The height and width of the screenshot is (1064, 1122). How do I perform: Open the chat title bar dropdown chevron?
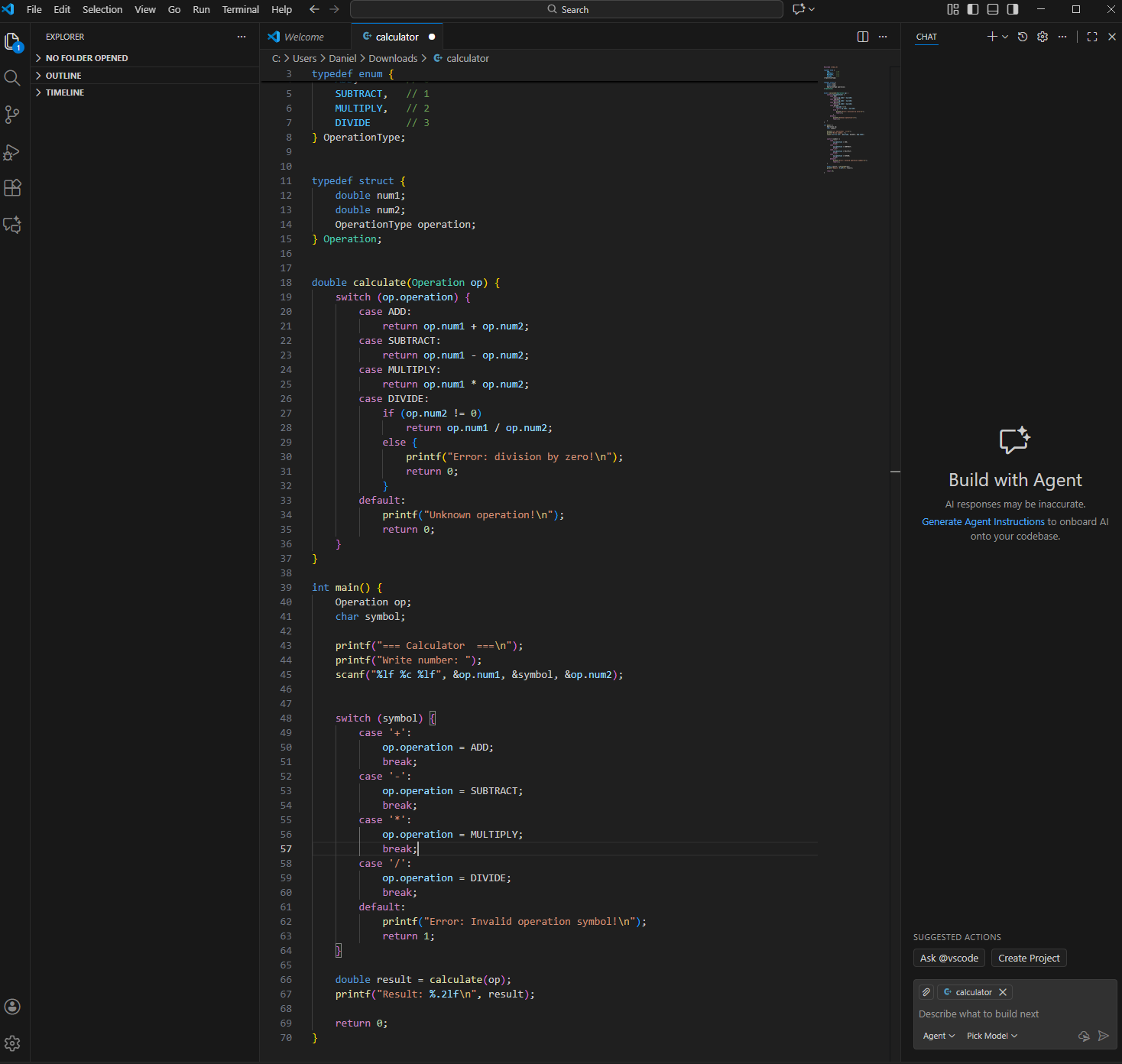pos(812,9)
